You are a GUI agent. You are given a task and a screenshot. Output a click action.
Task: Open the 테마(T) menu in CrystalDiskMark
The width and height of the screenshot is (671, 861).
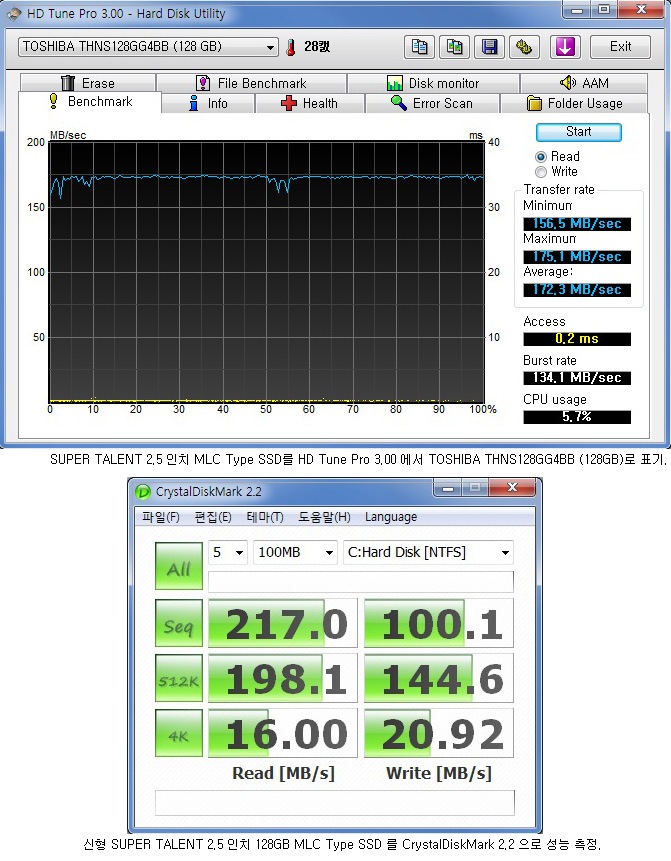coord(265,517)
